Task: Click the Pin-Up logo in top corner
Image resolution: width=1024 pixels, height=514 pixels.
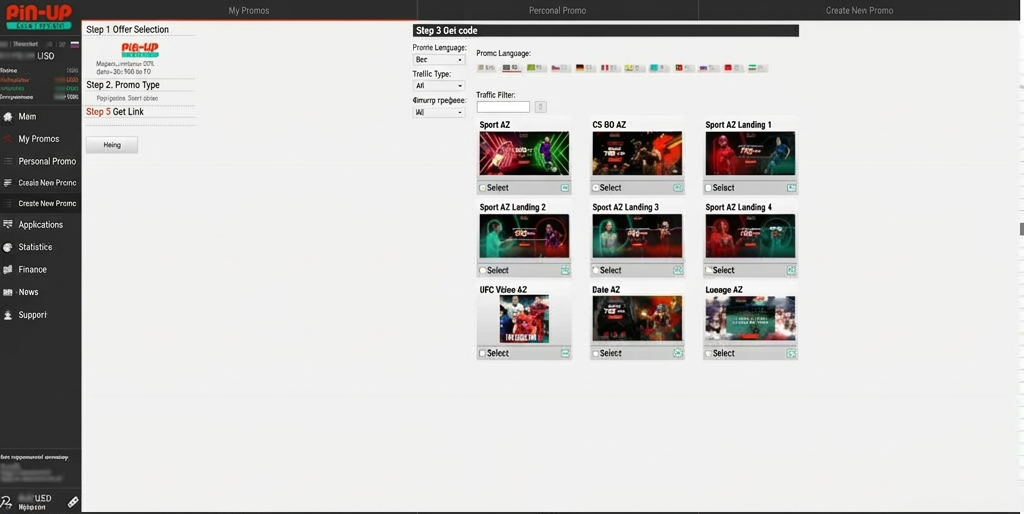Action: pyautogui.click(x=39, y=16)
